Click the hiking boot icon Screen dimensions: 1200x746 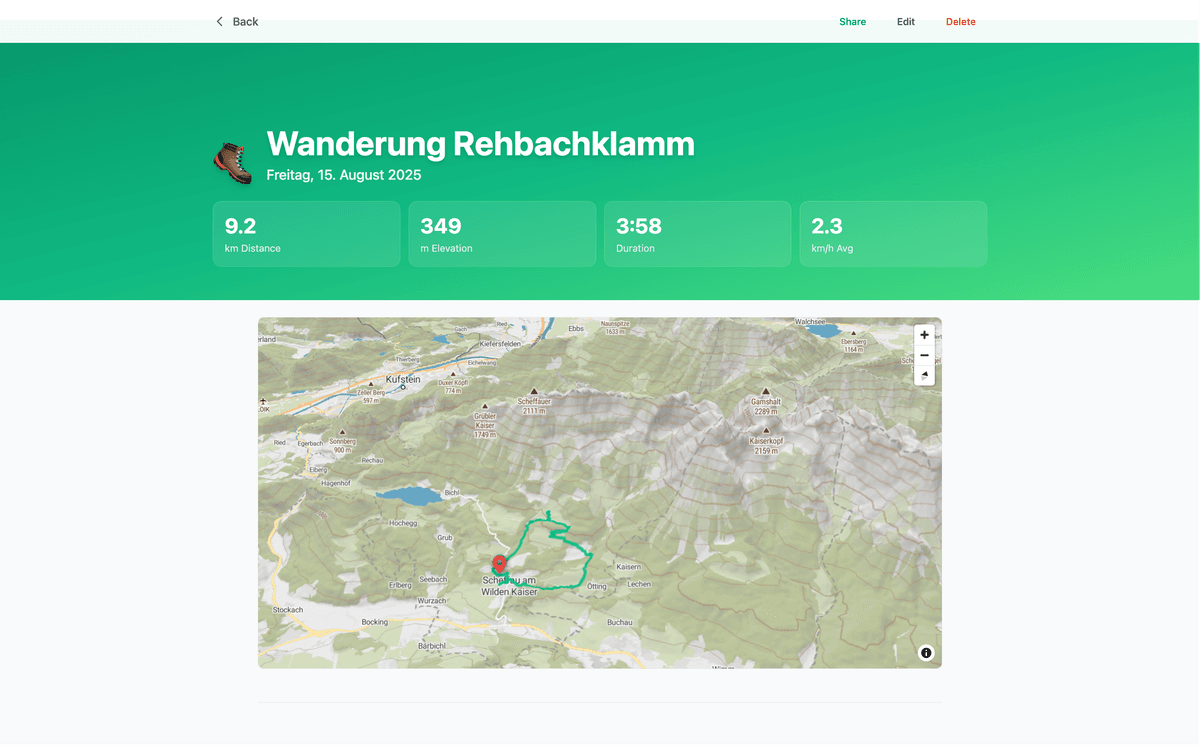(x=234, y=162)
